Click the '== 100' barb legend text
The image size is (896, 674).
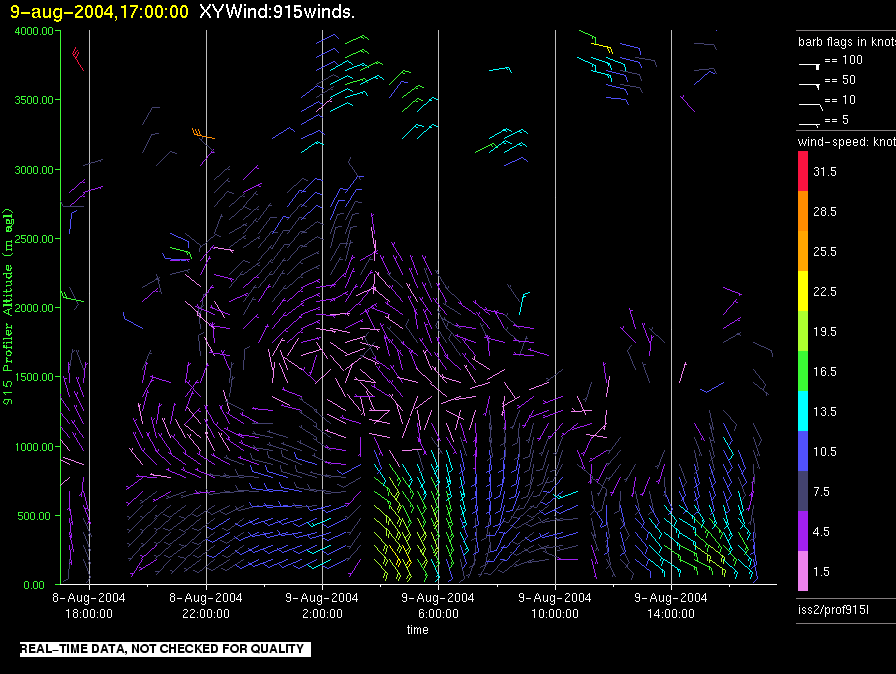point(843,60)
